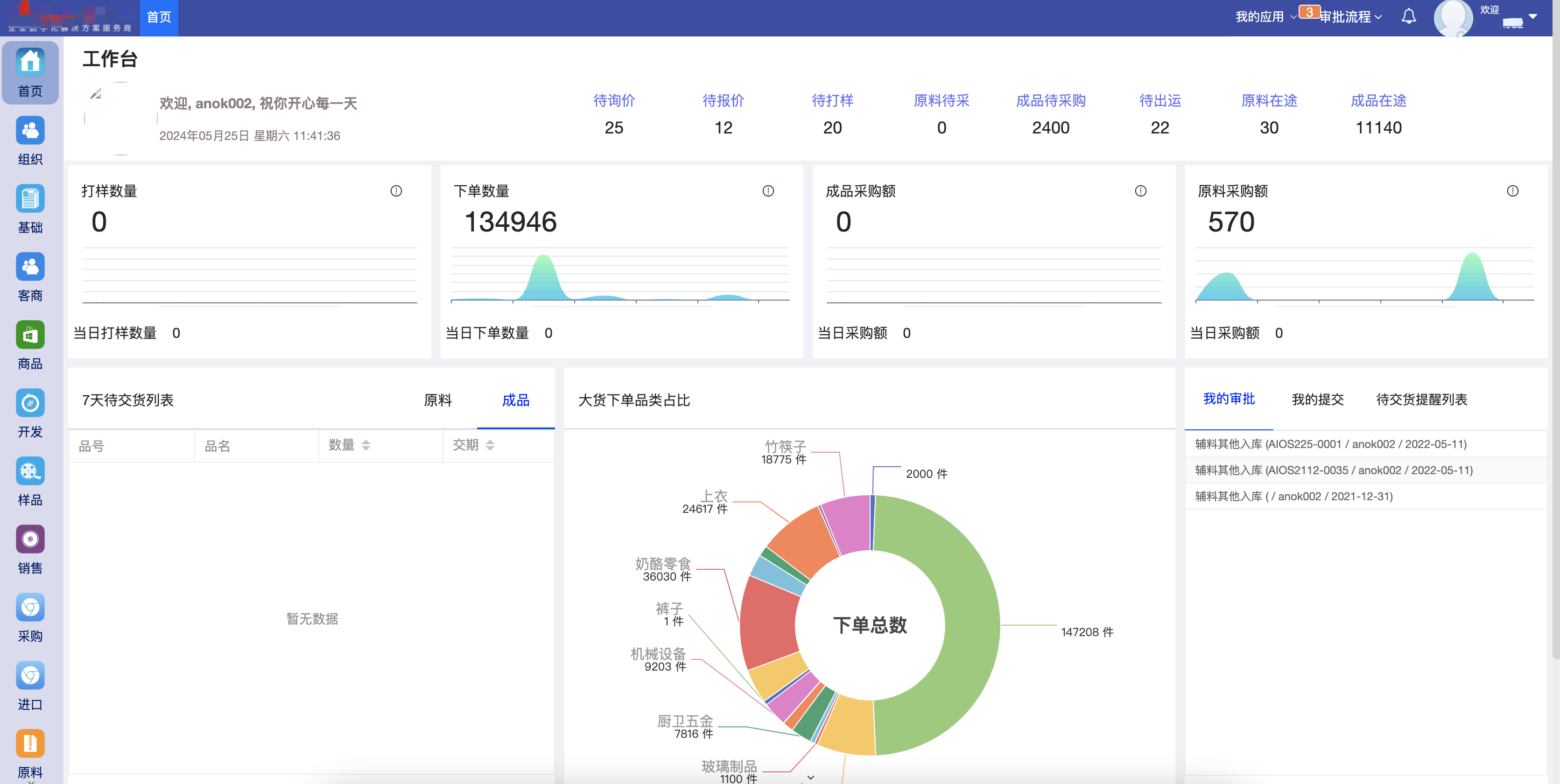The height and width of the screenshot is (784, 1560).
Task: Open approval AIOS225-0001 entry
Action: coord(1366,444)
